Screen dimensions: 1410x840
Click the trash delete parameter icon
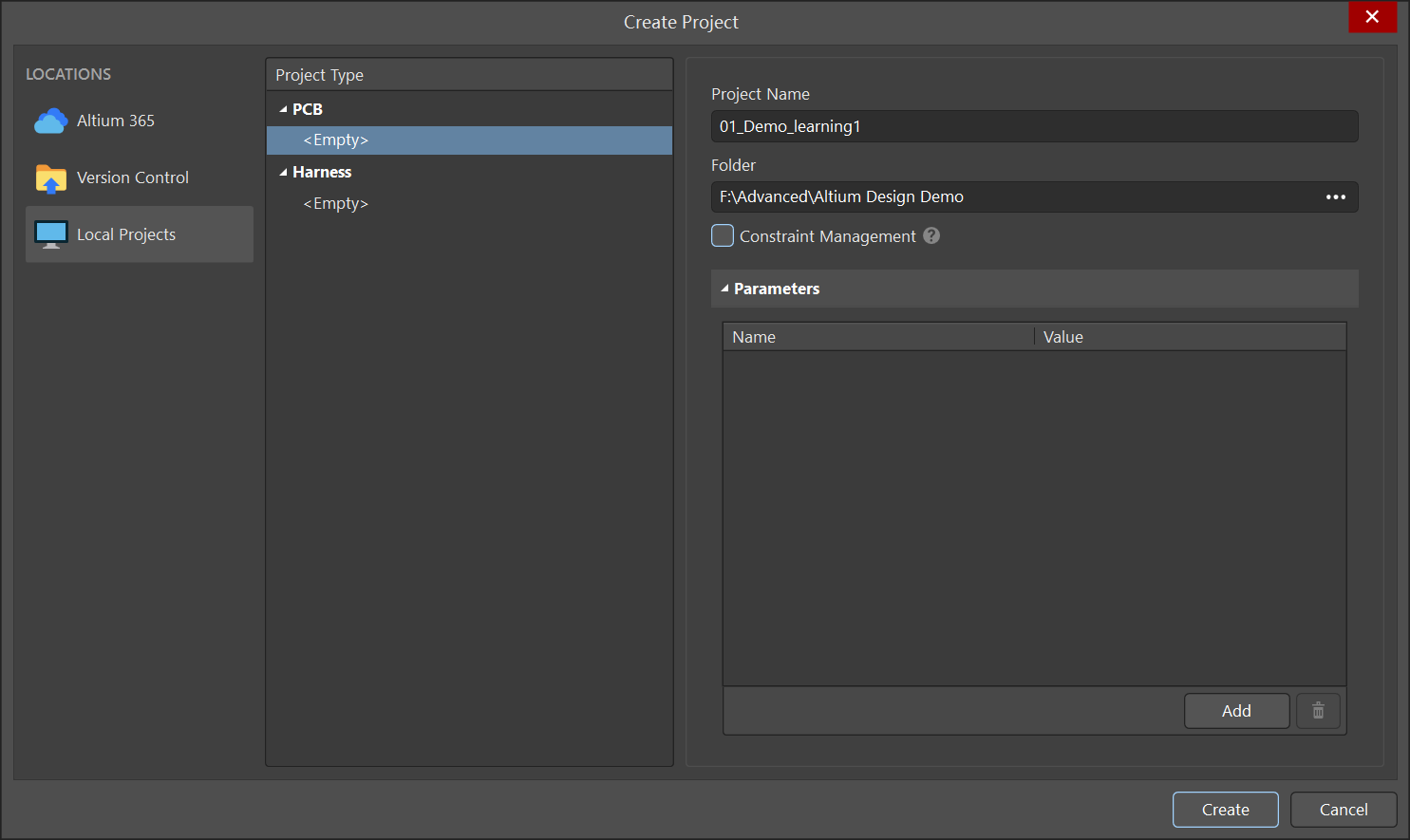click(x=1318, y=711)
